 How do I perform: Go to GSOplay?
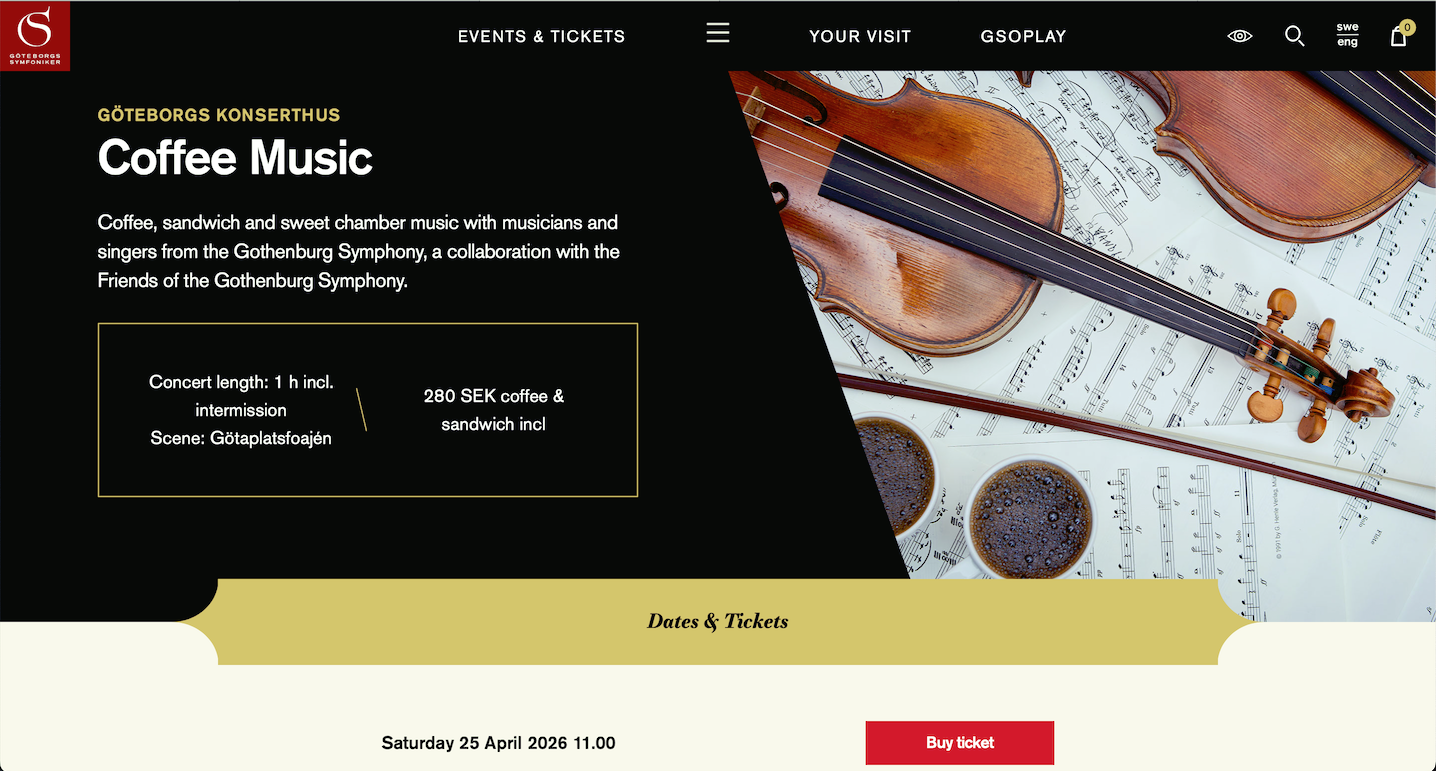(1023, 36)
